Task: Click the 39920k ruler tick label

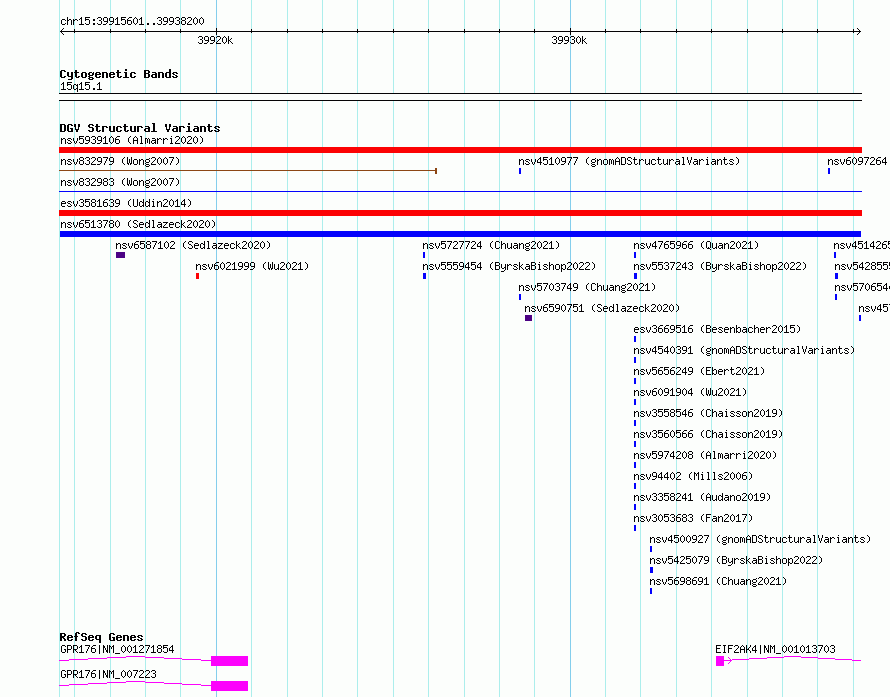Action: pyautogui.click(x=215, y=40)
